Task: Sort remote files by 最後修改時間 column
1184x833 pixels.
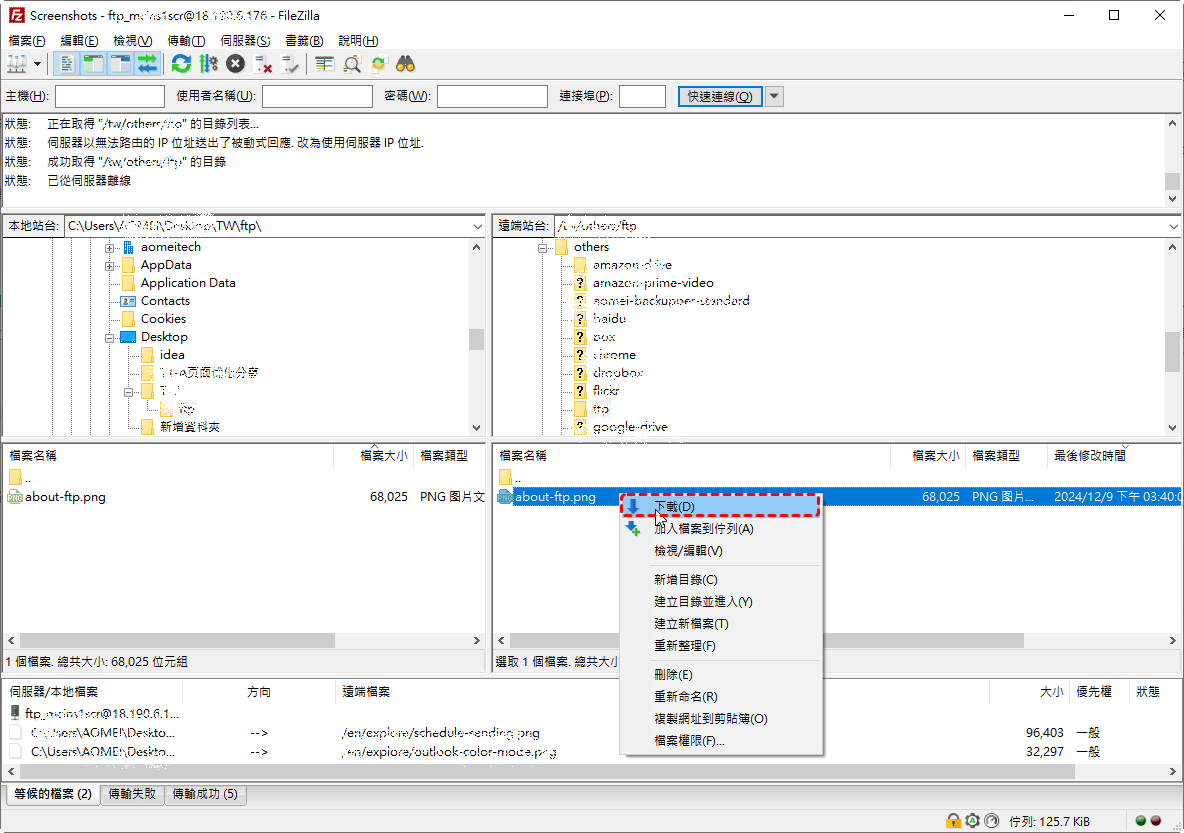Action: (1114, 455)
